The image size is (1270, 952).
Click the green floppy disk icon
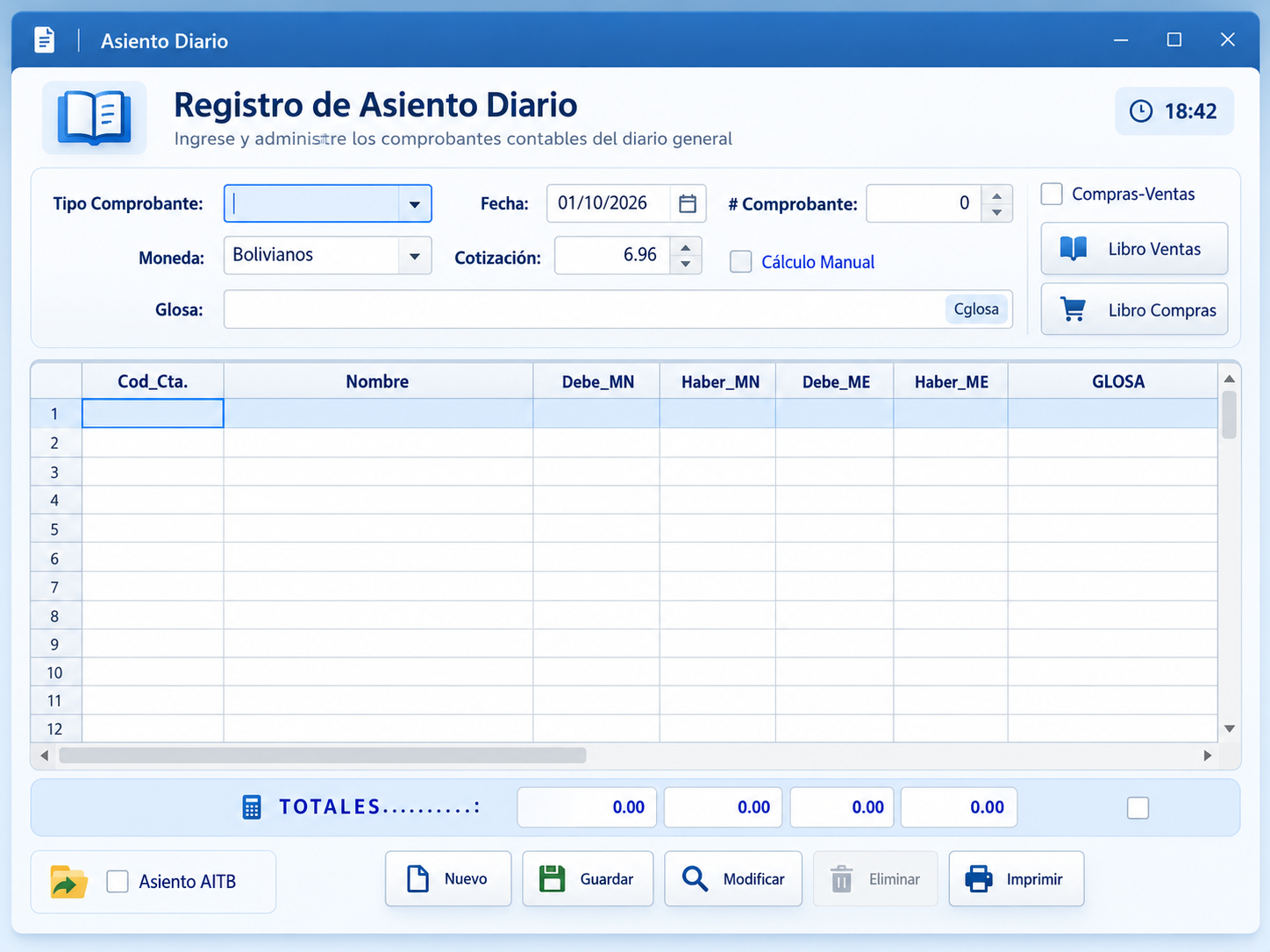click(552, 878)
